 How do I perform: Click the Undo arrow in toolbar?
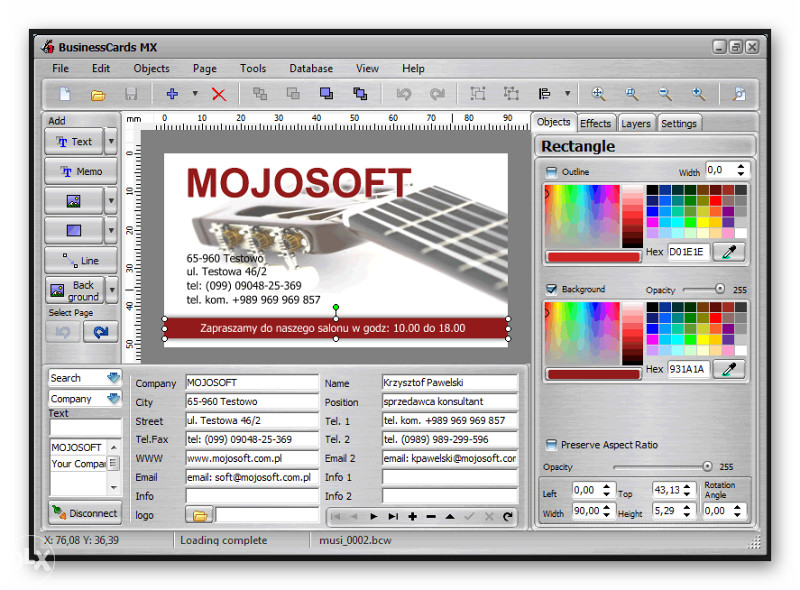click(x=404, y=94)
